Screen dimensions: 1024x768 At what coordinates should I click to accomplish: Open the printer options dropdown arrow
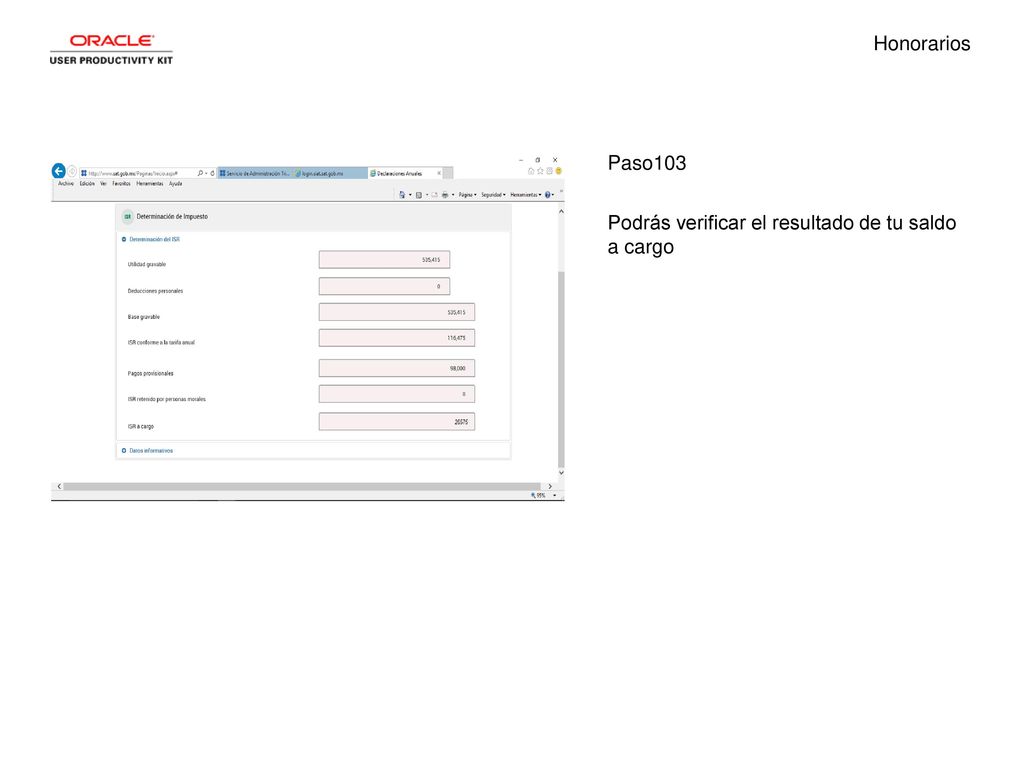coord(453,195)
